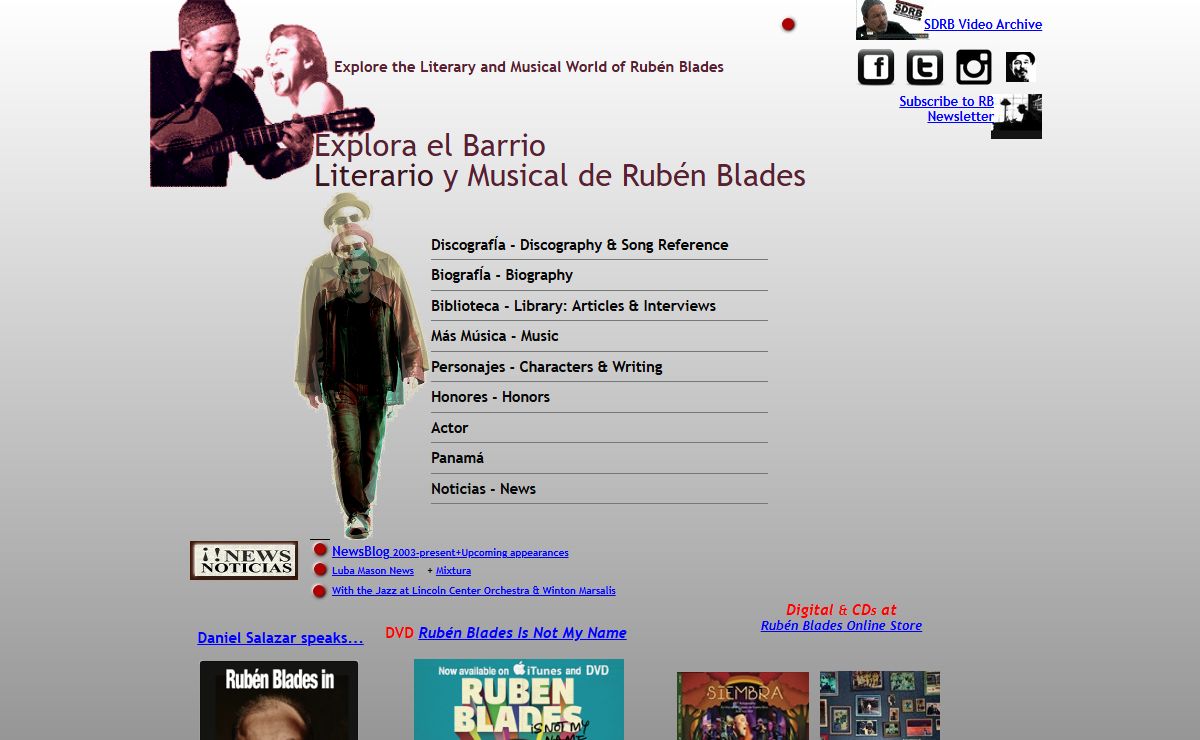The height and width of the screenshot is (740, 1200).
Task: Open Biografía - Biography menu item
Action: point(599,275)
